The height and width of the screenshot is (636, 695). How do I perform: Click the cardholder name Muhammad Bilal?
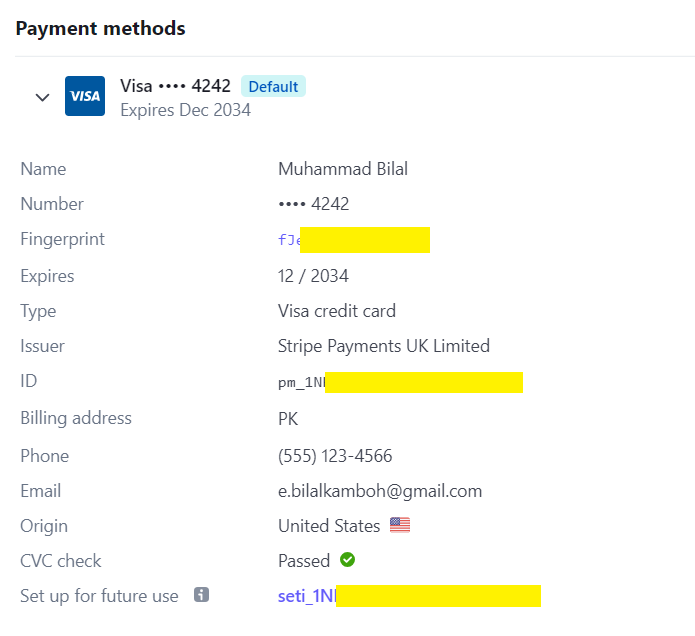(x=343, y=169)
